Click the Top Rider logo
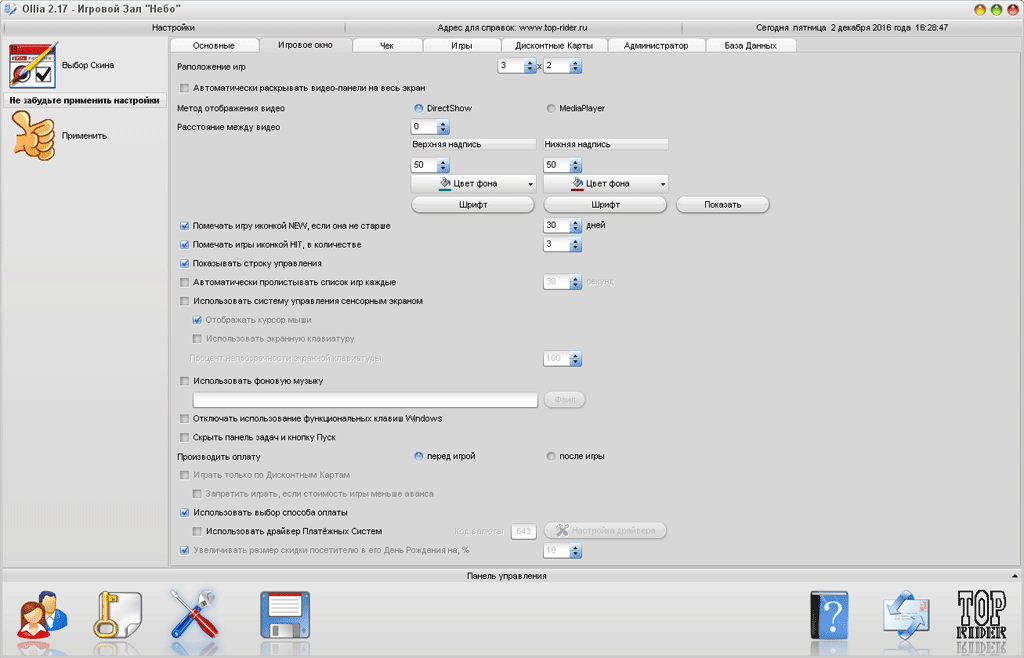Viewport: 1024px width, 658px height. (981, 615)
